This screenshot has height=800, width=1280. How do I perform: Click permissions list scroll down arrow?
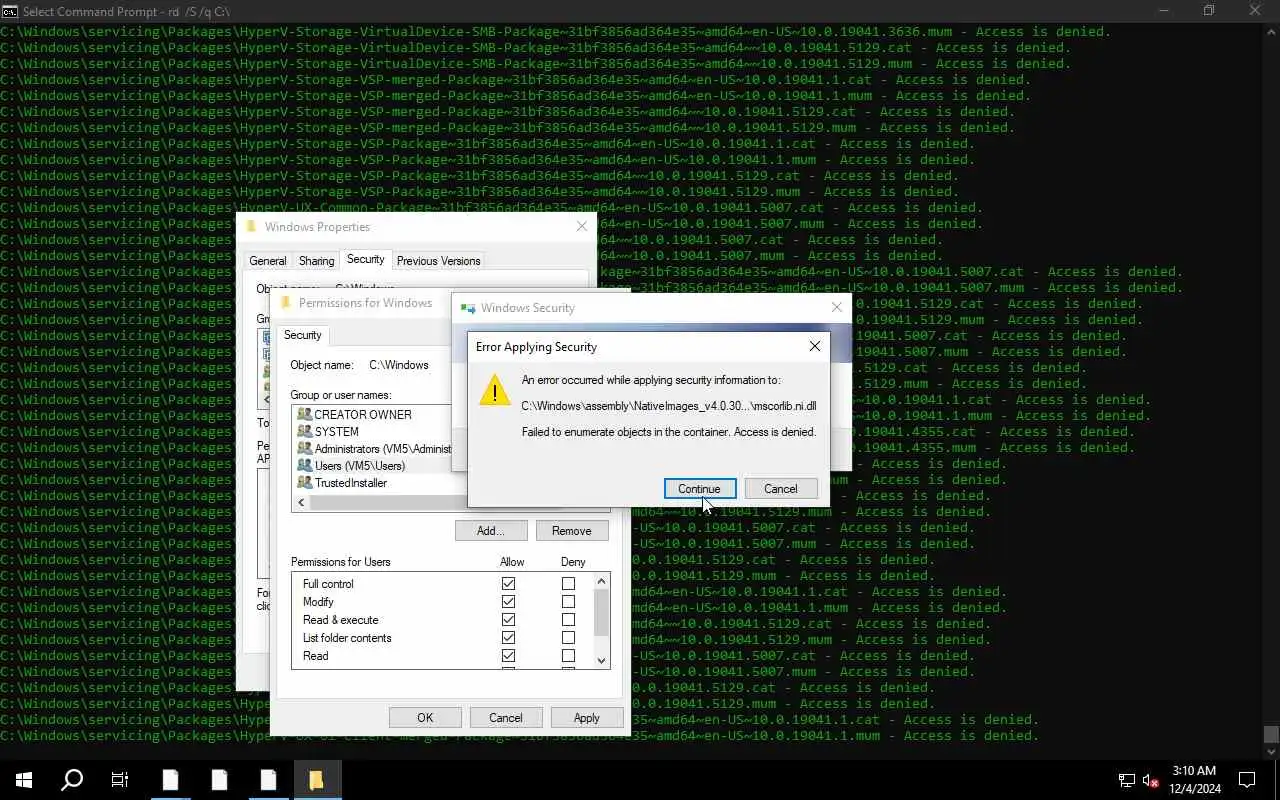coord(601,661)
